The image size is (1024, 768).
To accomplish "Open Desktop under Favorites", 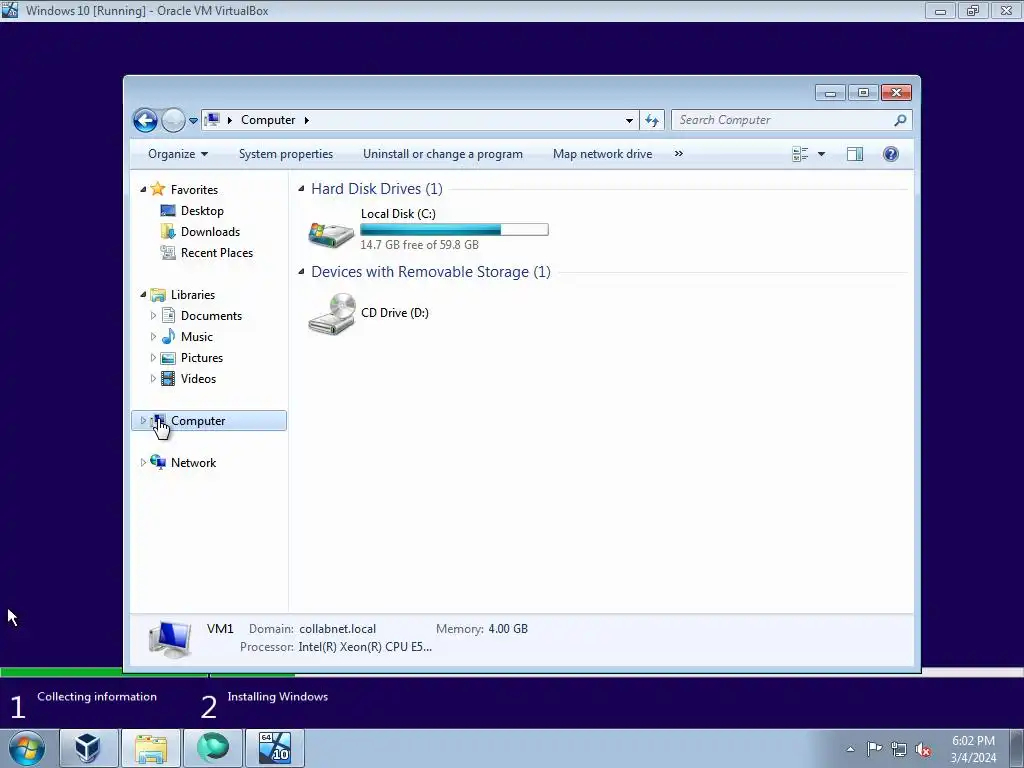I will 202,211.
